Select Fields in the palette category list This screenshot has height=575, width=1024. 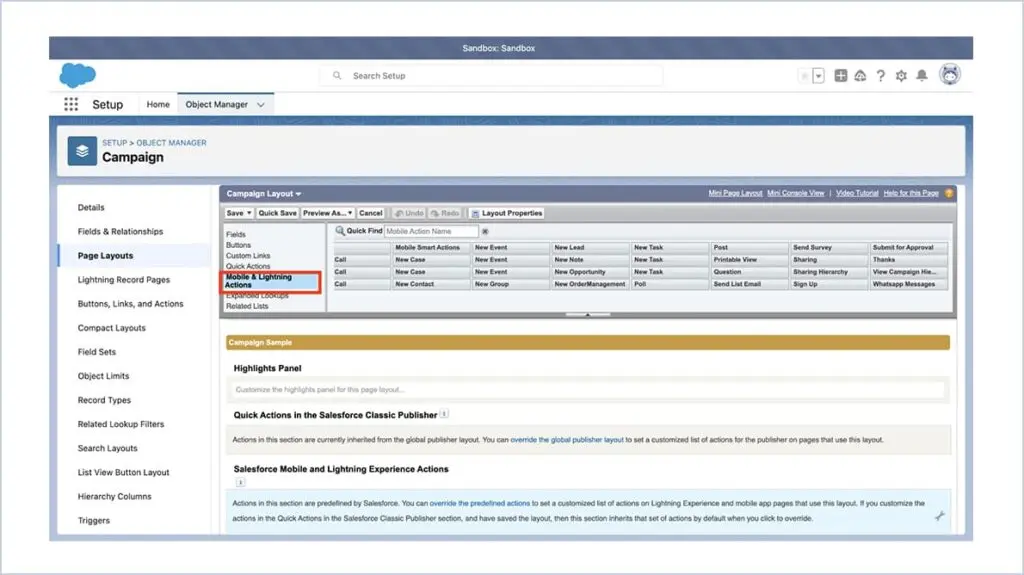click(236, 234)
